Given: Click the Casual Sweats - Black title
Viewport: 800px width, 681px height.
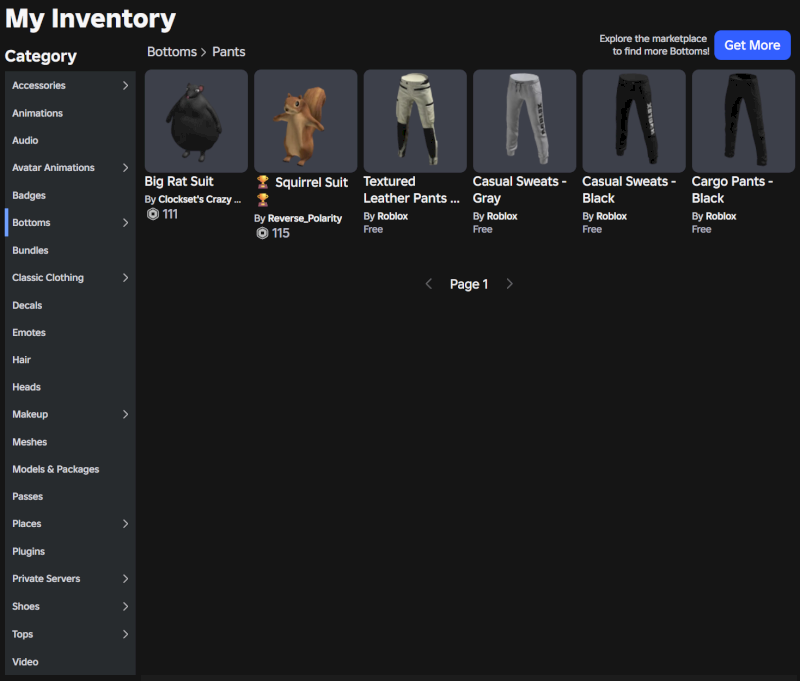Looking at the screenshot, I should 629,190.
